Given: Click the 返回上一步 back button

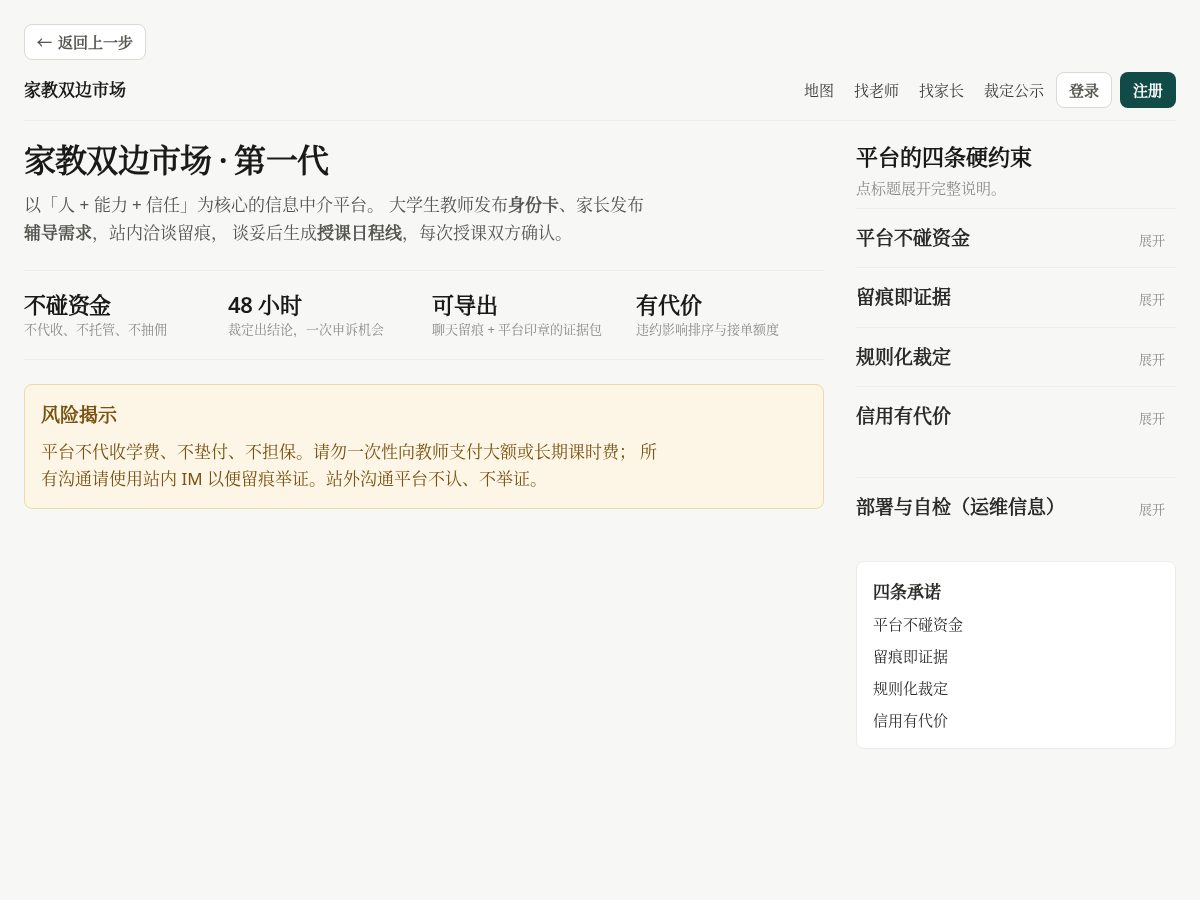Looking at the screenshot, I should 85,42.
